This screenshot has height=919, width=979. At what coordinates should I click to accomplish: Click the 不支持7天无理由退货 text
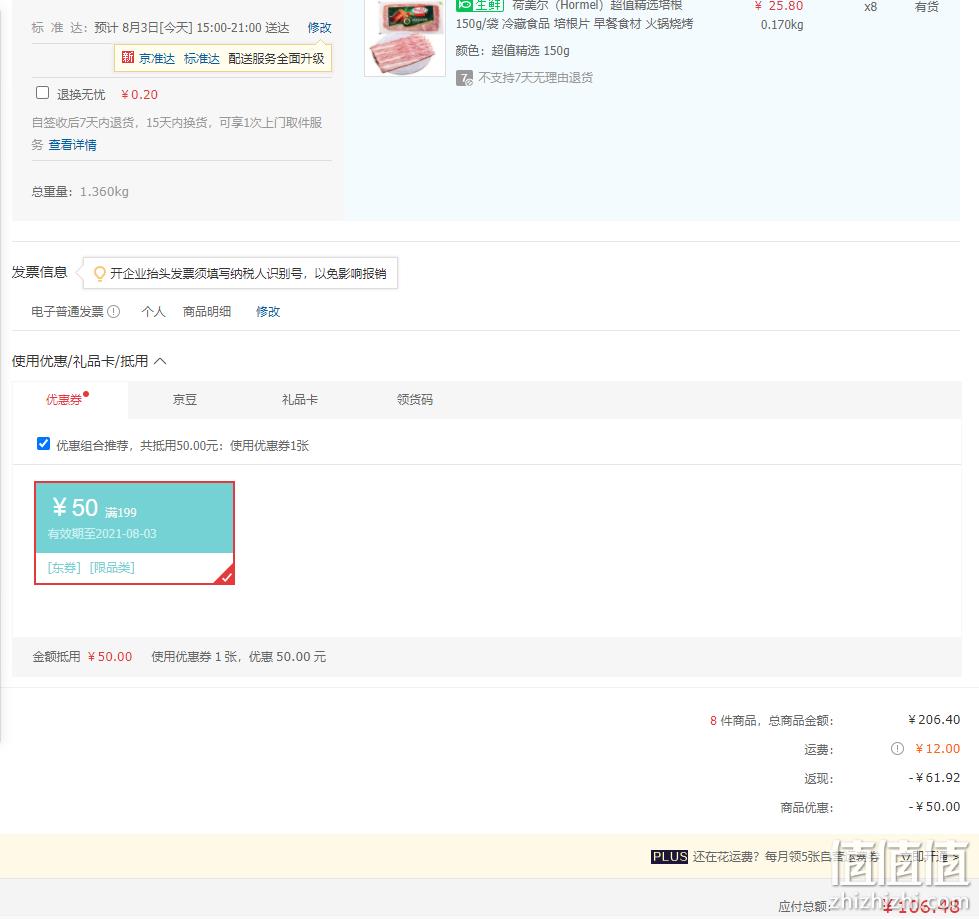536,77
